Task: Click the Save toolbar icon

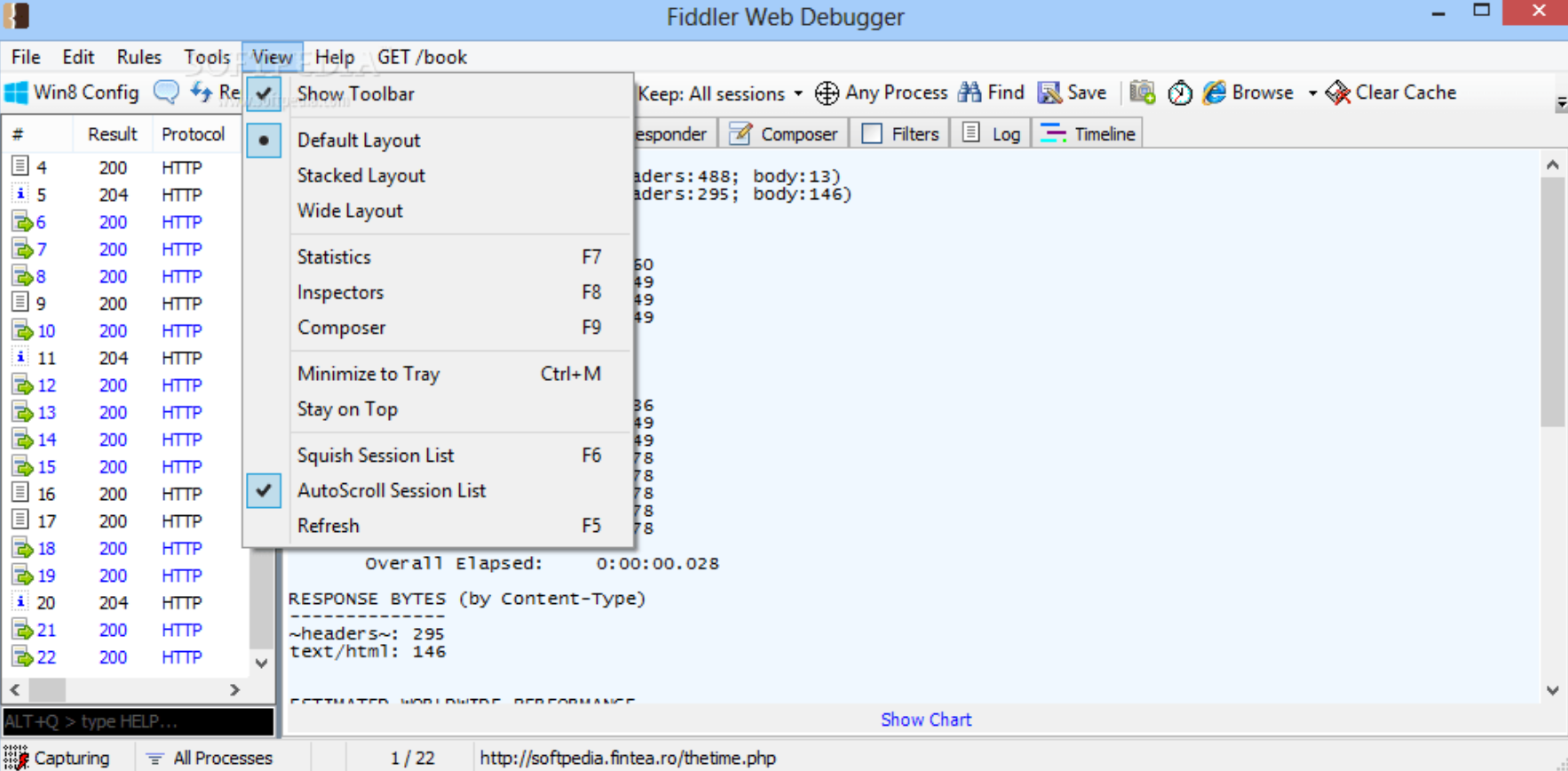Action: [1049, 92]
